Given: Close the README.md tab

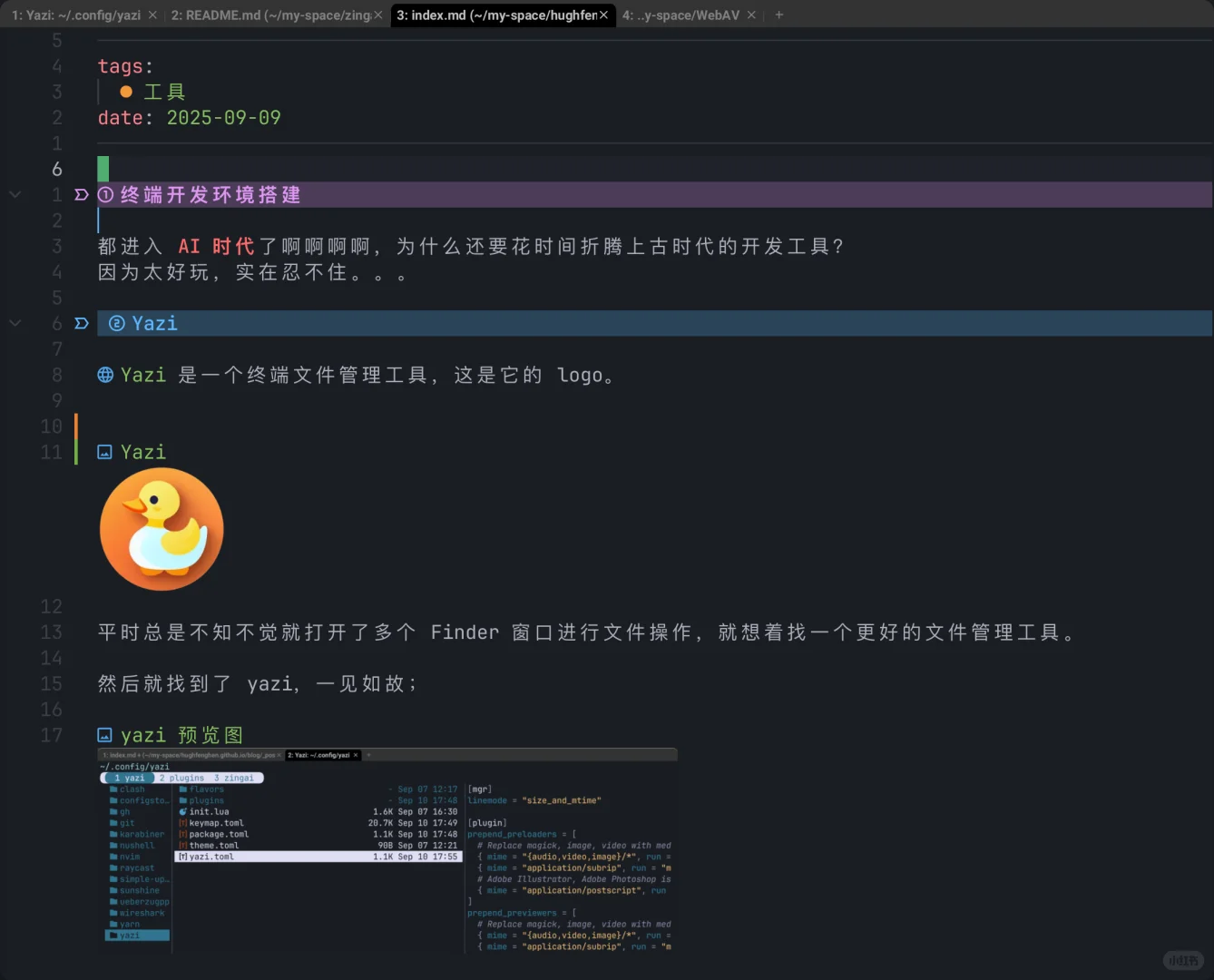Looking at the screenshot, I should pos(377,15).
